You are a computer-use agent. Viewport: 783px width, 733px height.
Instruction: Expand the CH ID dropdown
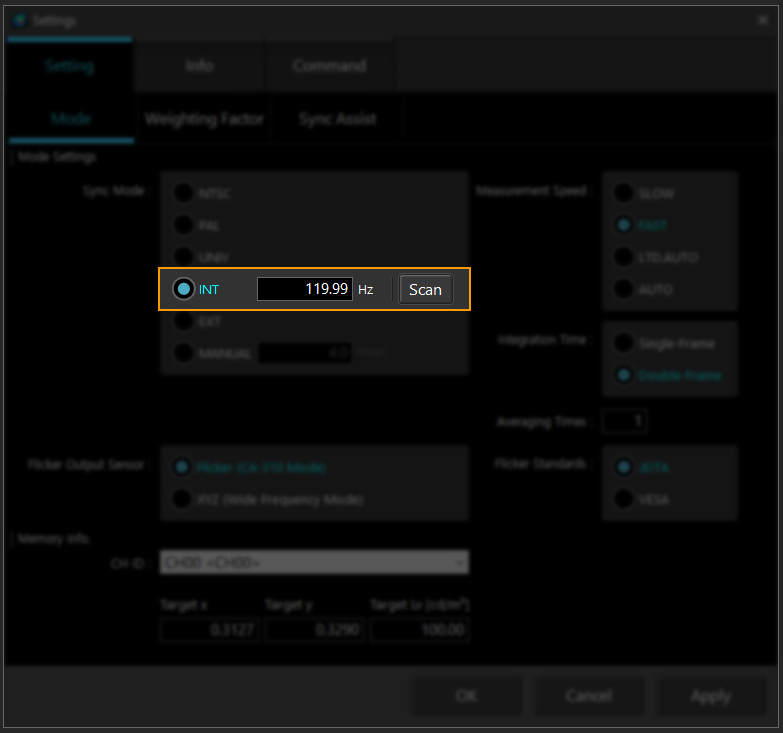314,563
